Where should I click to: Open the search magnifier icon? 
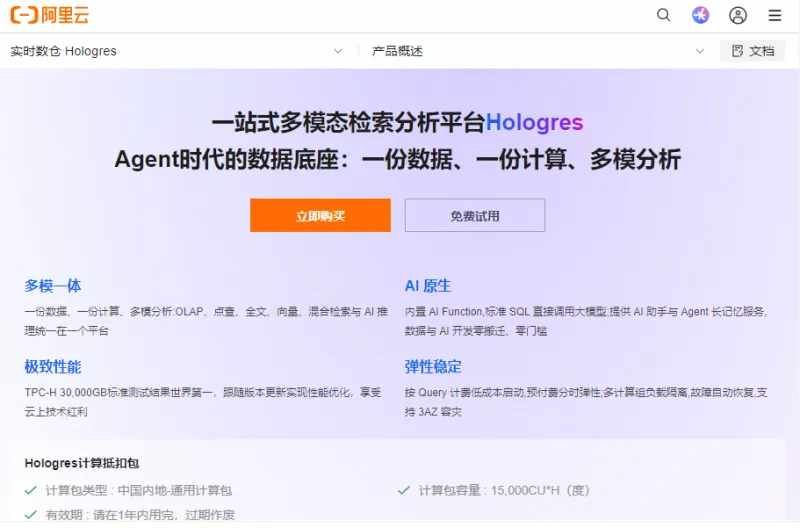point(663,15)
